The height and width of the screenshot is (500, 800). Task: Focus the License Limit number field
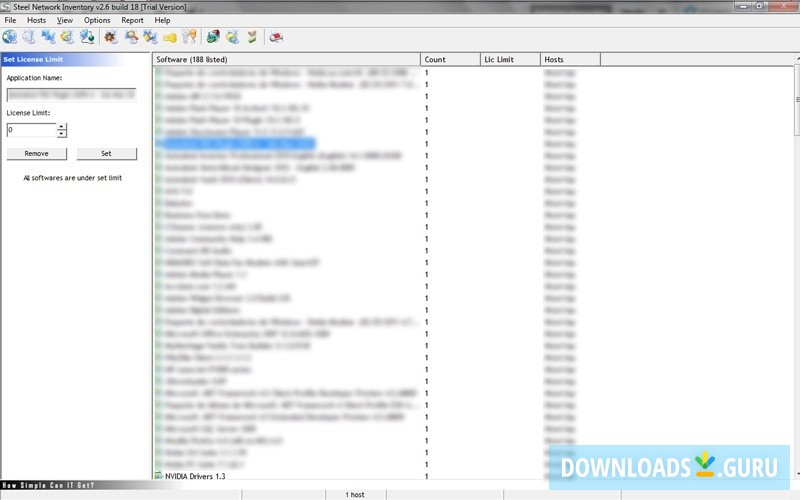(31, 130)
